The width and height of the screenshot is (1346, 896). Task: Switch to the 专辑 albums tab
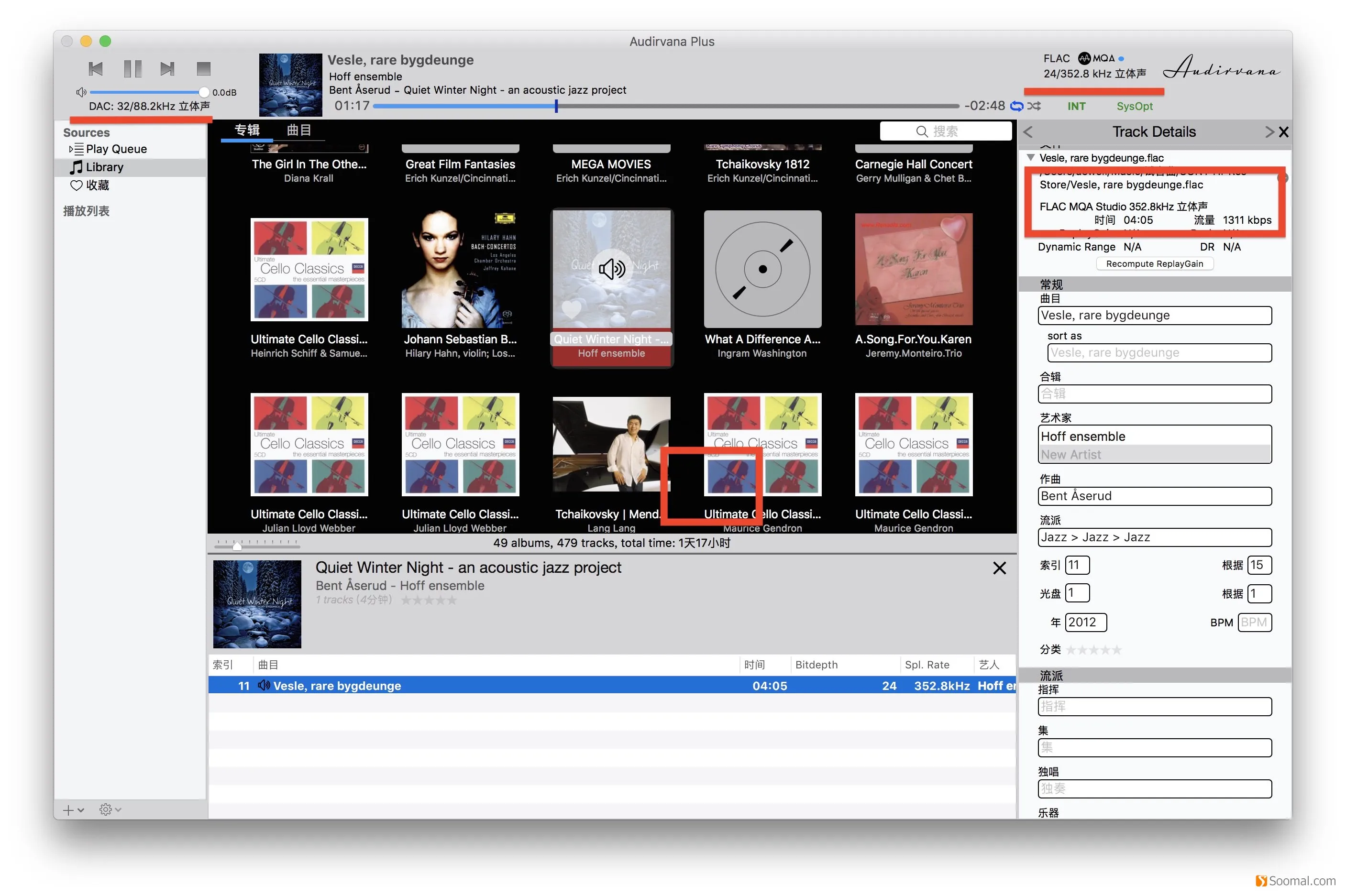[247, 130]
